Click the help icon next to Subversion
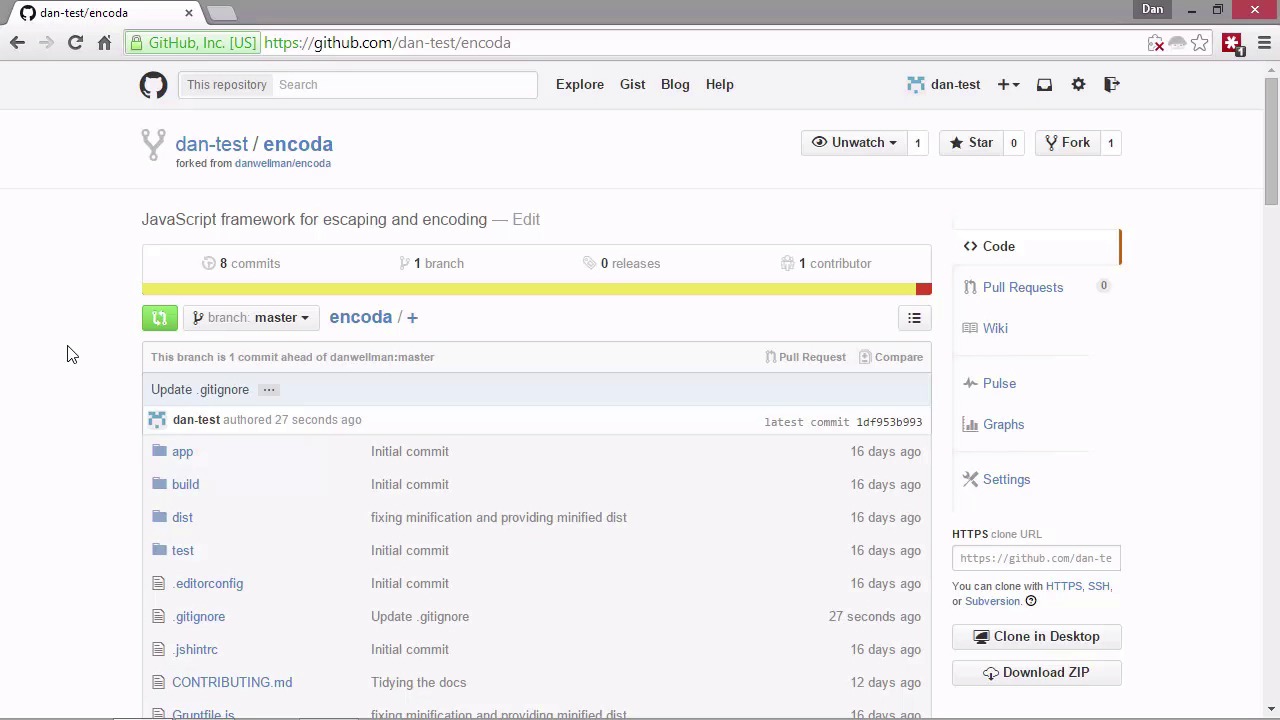This screenshot has height=720, width=1280. 1031,601
